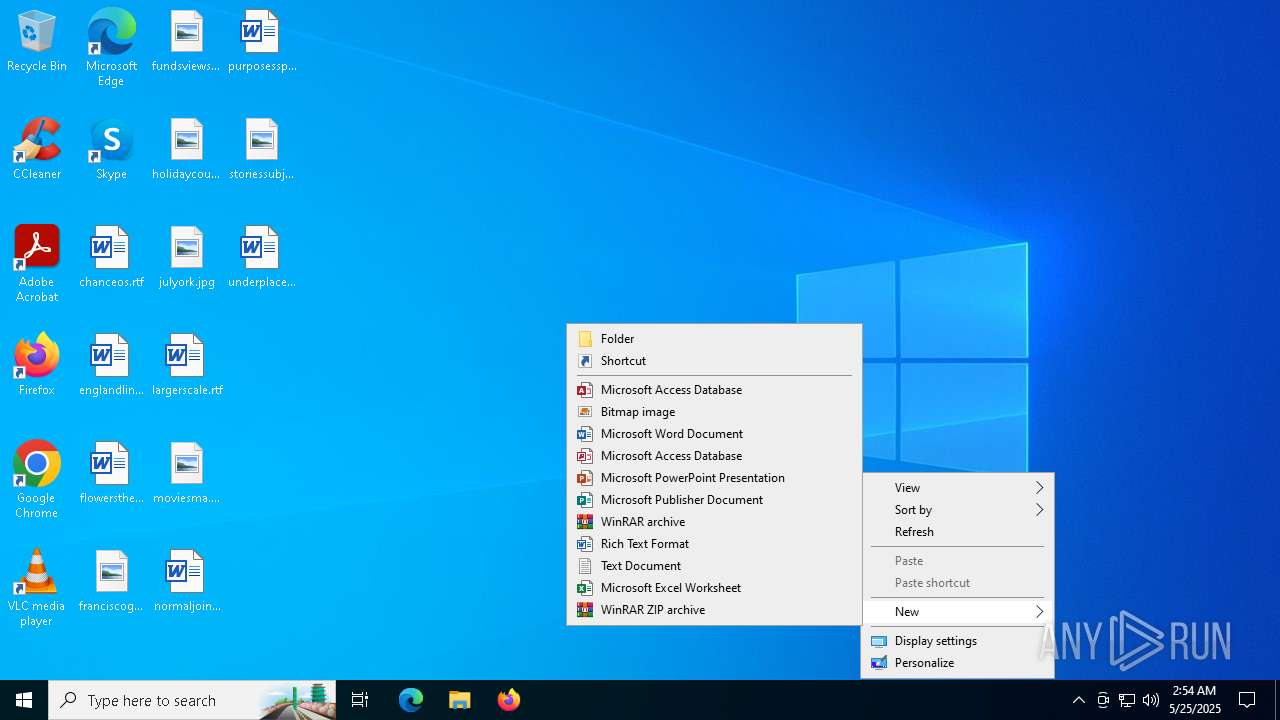This screenshot has width=1280, height=720.
Task: Create a new Rich Text Format file
Action: (714, 544)
